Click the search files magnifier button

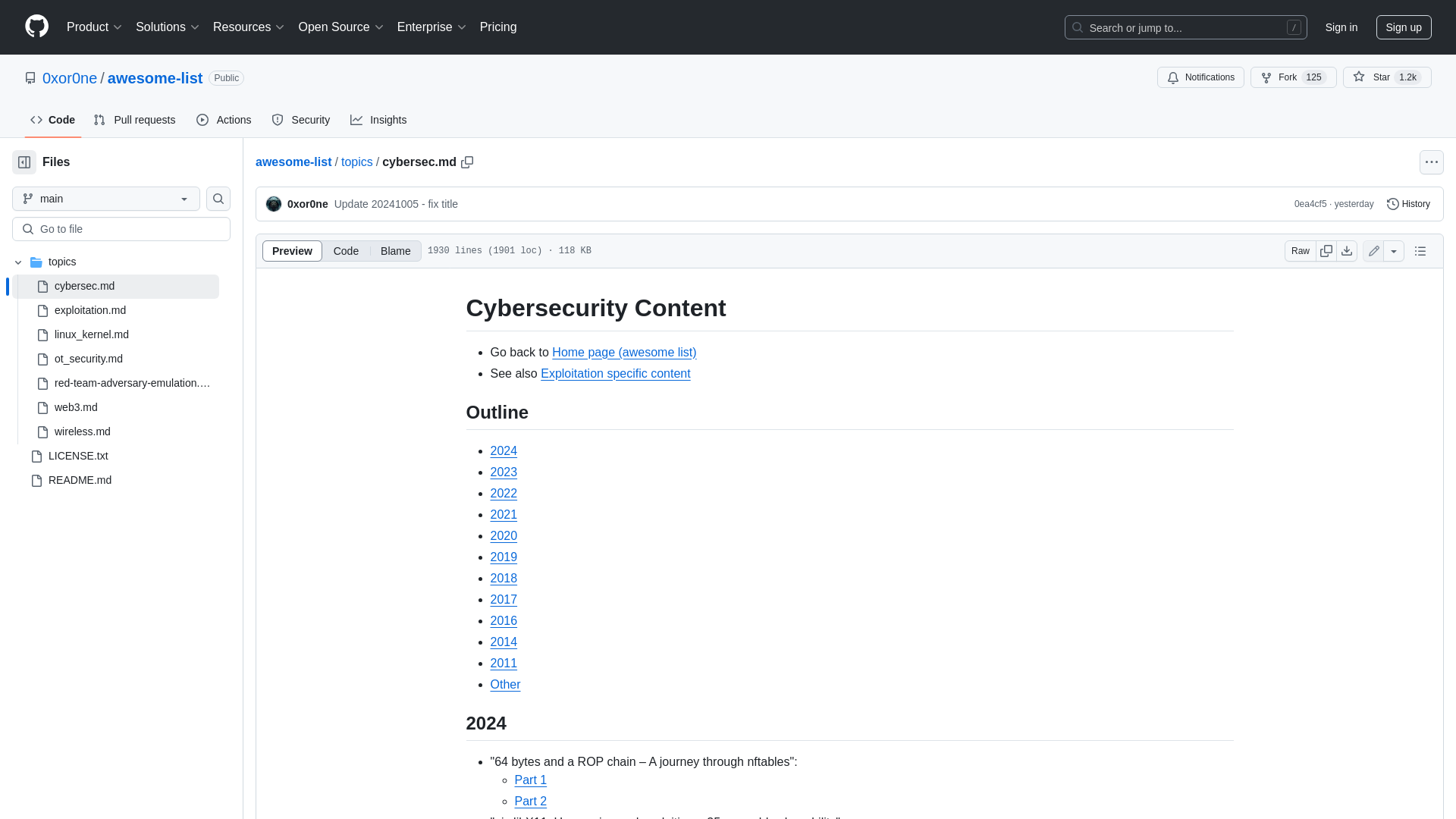(218, 199)
